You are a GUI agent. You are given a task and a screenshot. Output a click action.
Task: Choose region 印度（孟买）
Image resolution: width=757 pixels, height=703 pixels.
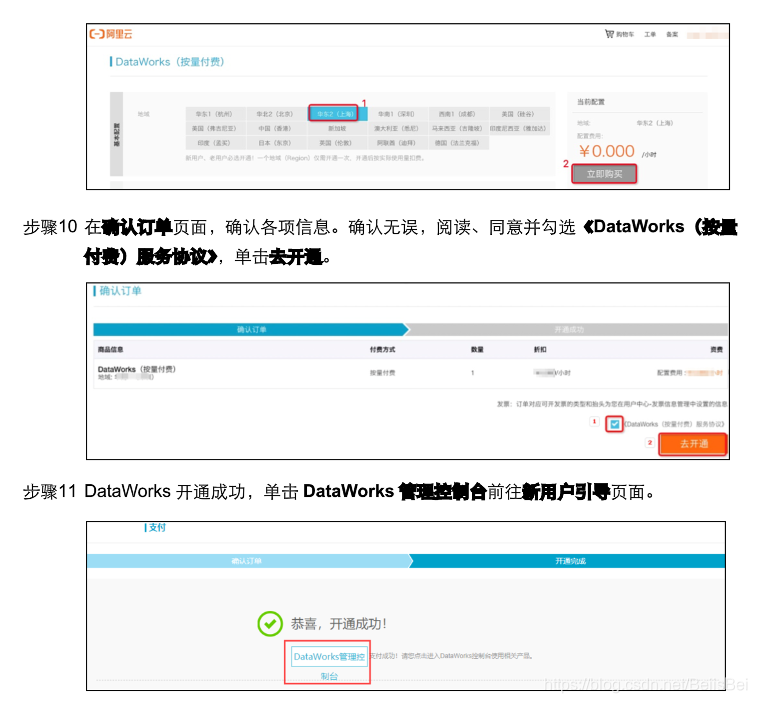(x=215, y=143)
